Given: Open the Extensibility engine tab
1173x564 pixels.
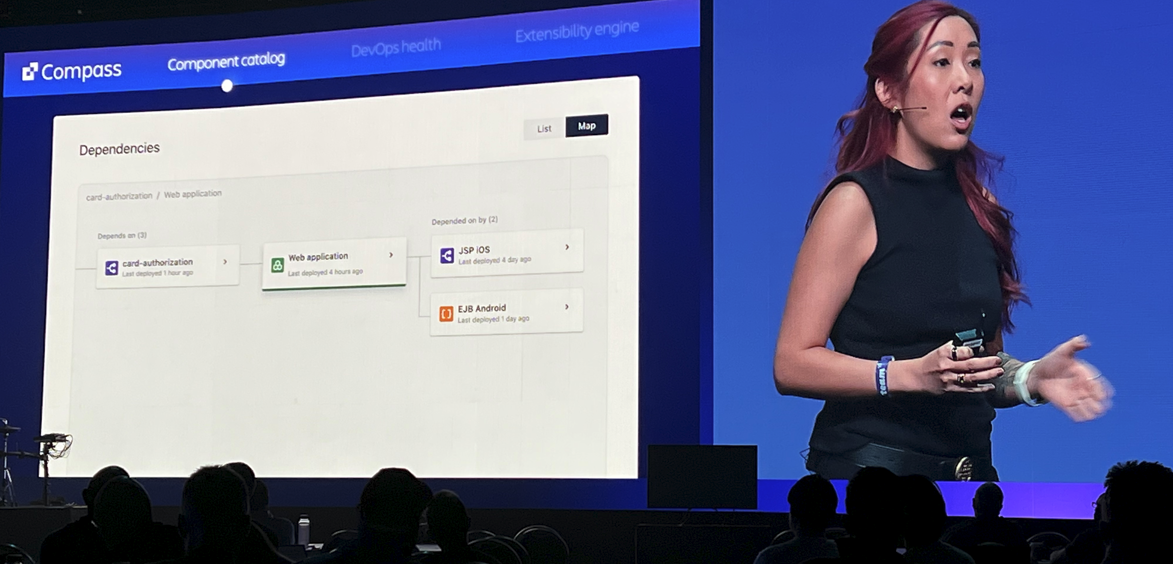Looking at the screenshot, I should [x=577, y=31].
